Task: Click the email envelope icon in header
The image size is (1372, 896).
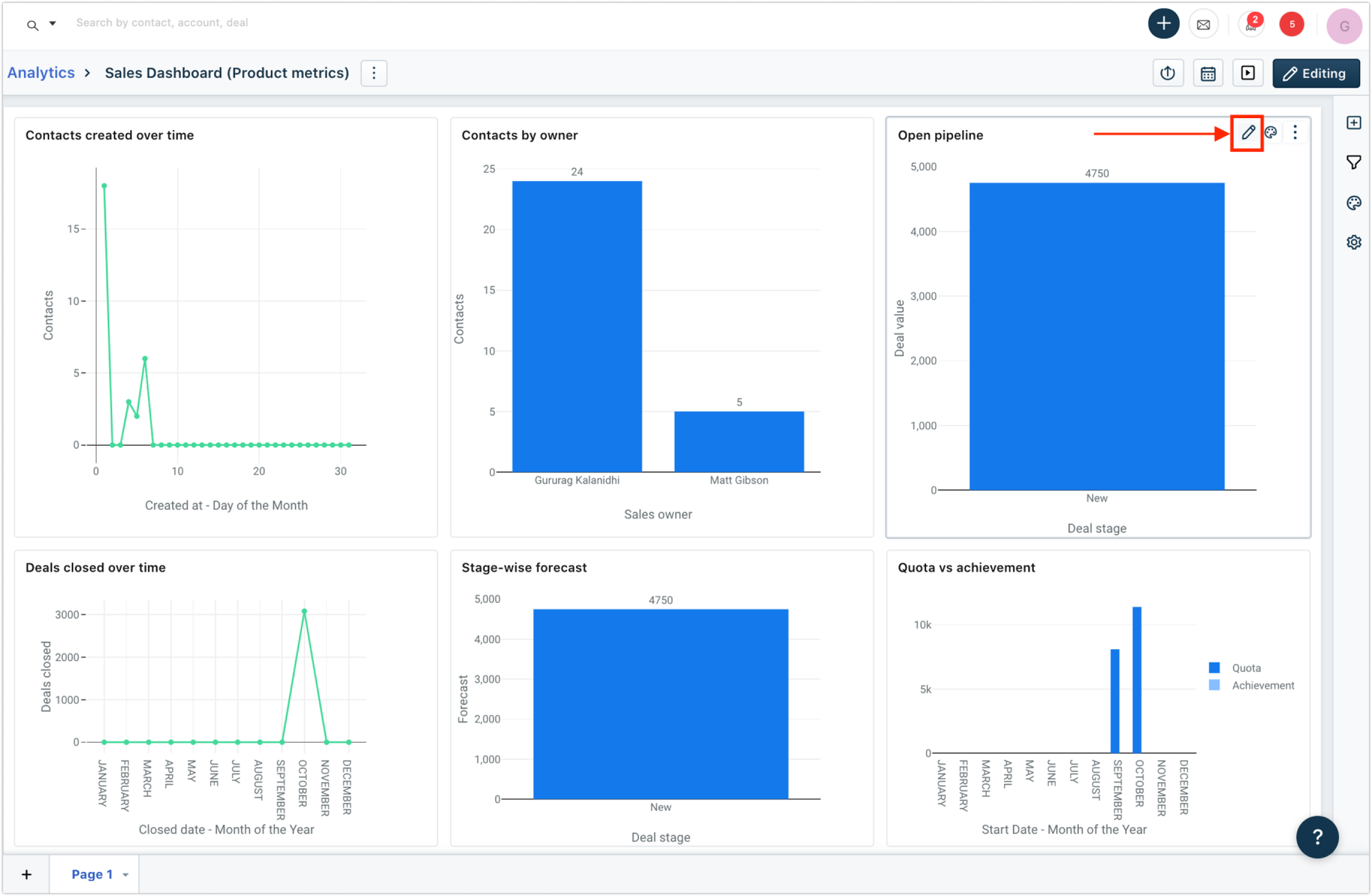Action: click(1203, 24)
